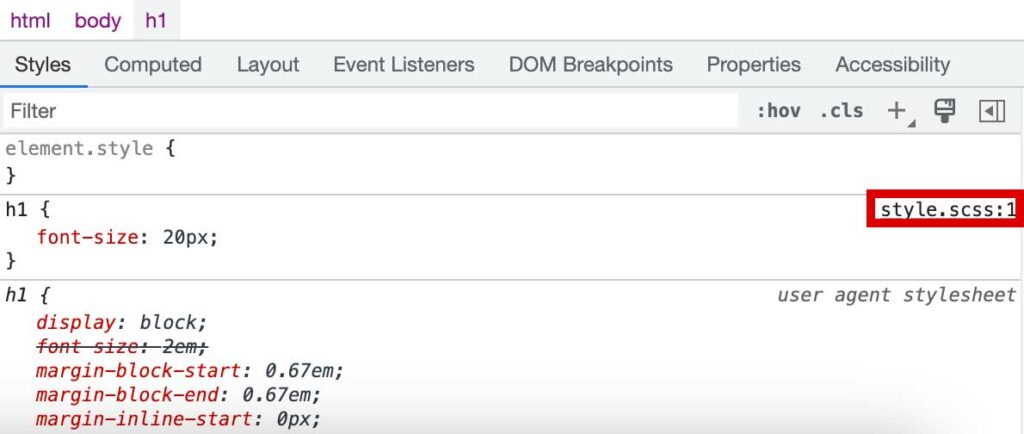
Task: Select the Styles tab
Action: [43, 65]
